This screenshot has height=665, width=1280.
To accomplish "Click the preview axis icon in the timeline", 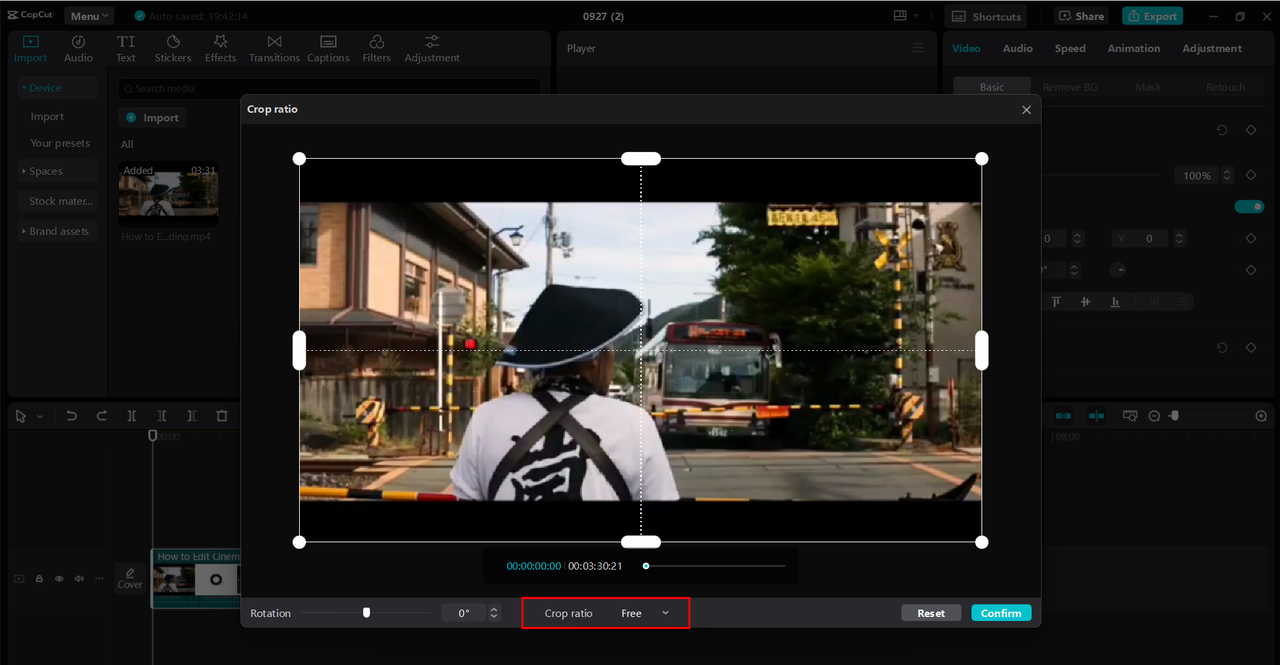I will pyautogui.click(x=1130, y=416).
